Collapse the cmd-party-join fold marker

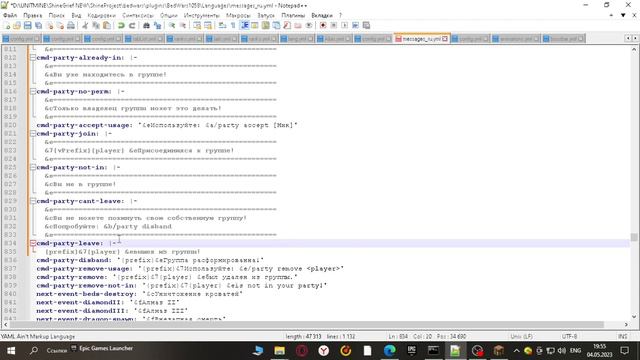coord(33,133)
